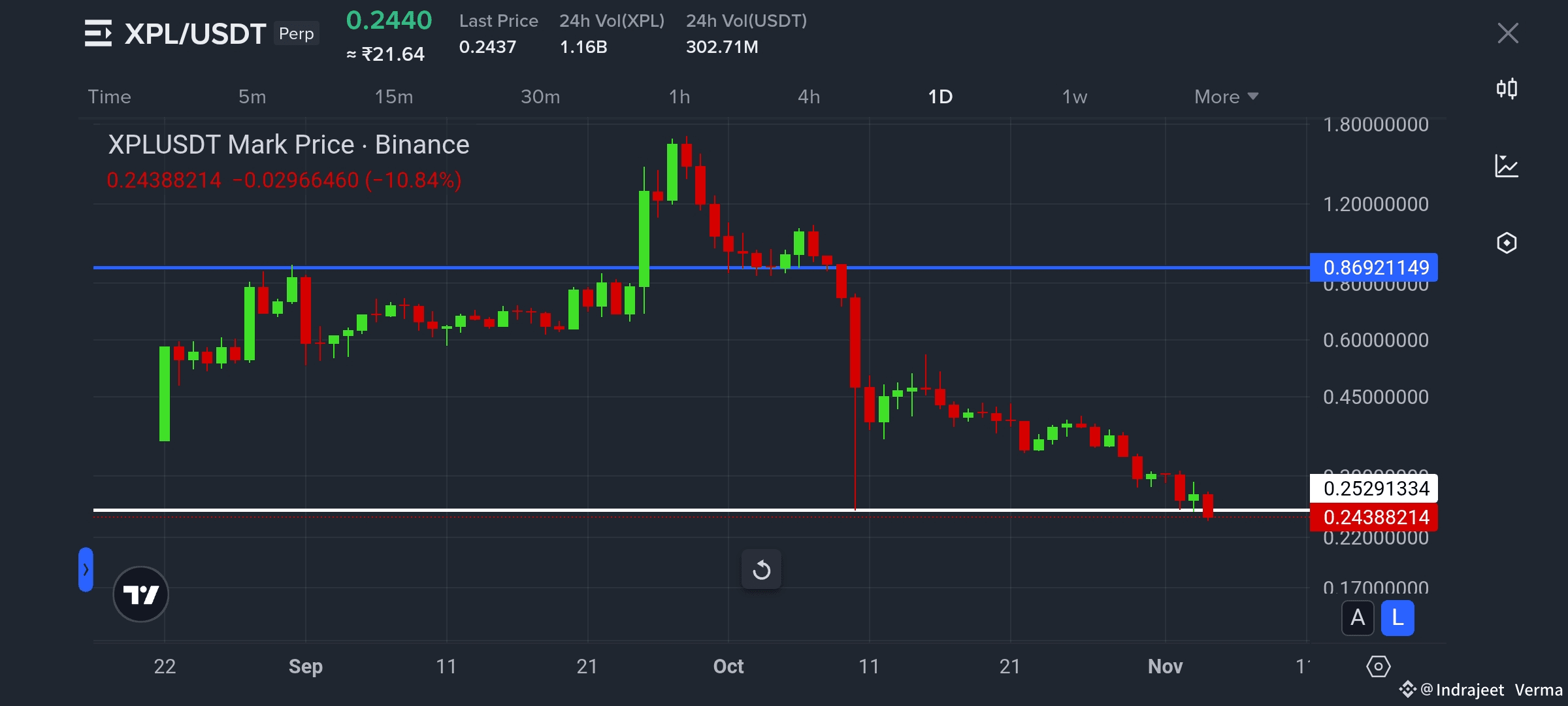Screen dimensions: 1568x706
Task: Select the 1w interval
Action: pyautogui.click(x=1074, y=97)
